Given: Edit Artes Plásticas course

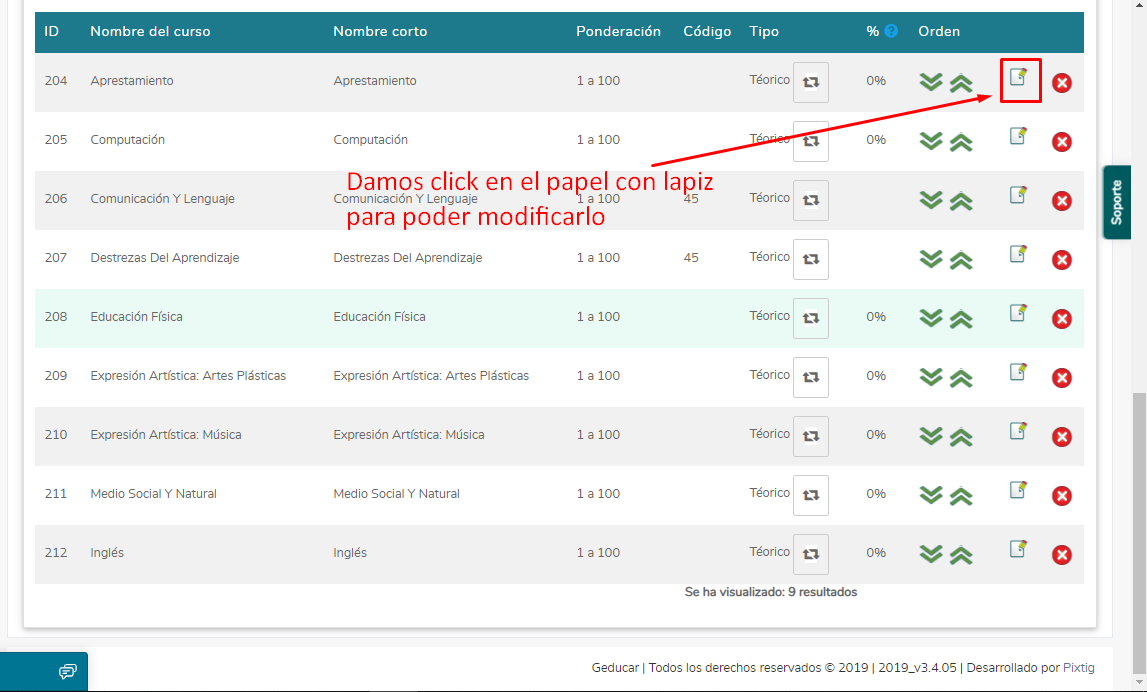Looking at the screenshot, I should (1018, 372).
